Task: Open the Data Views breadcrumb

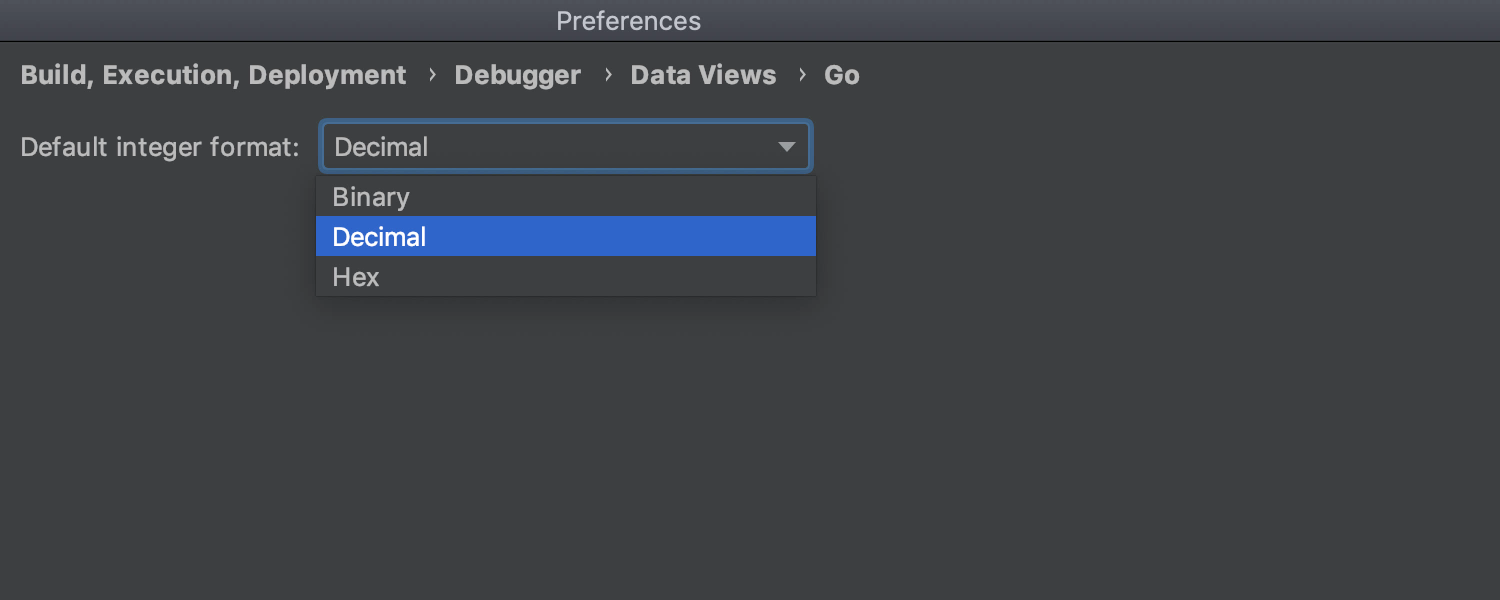Action: pos(703,75)
